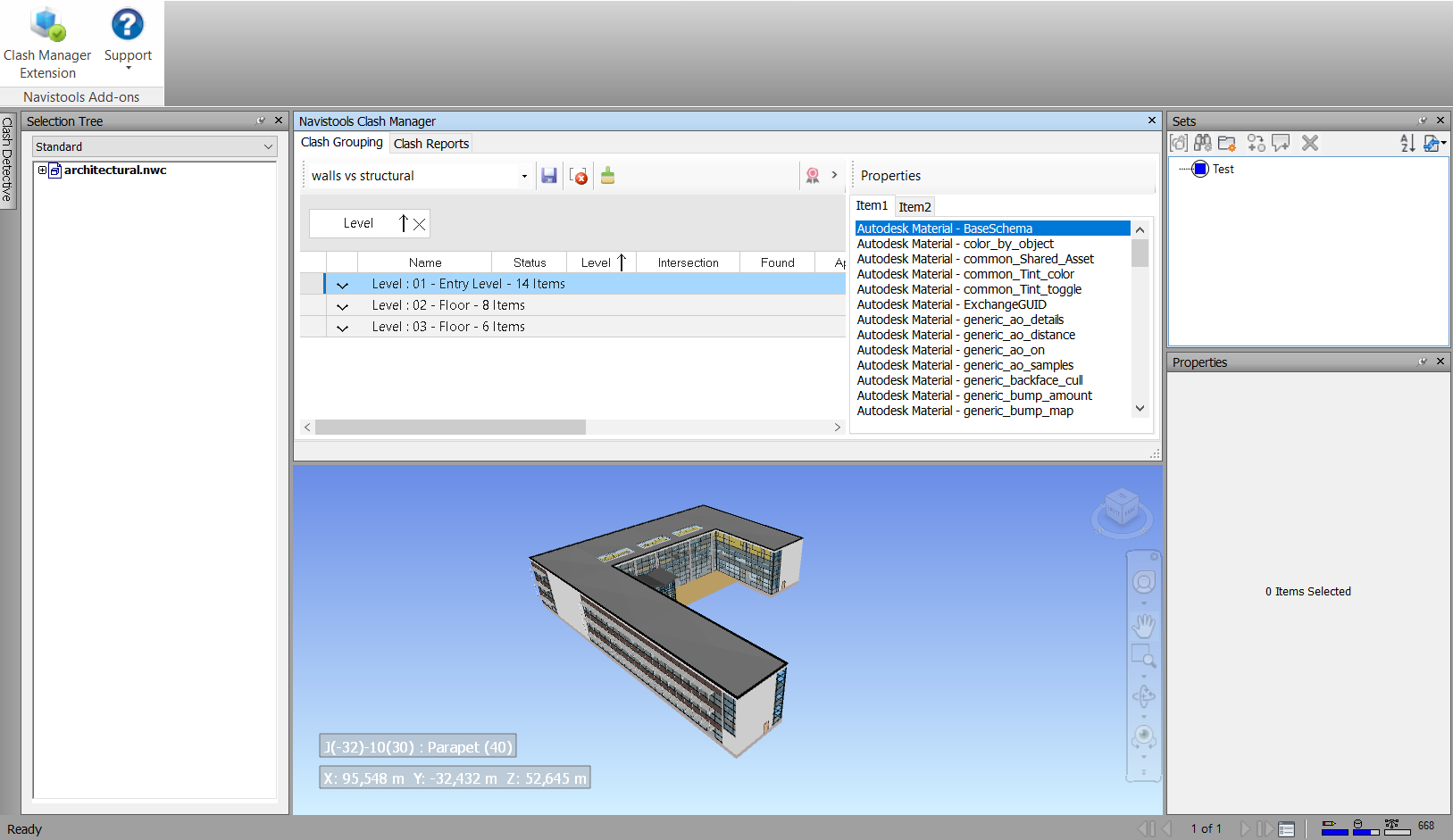
Task: Expand the Level 02 - Floor group
Action: 342,306
